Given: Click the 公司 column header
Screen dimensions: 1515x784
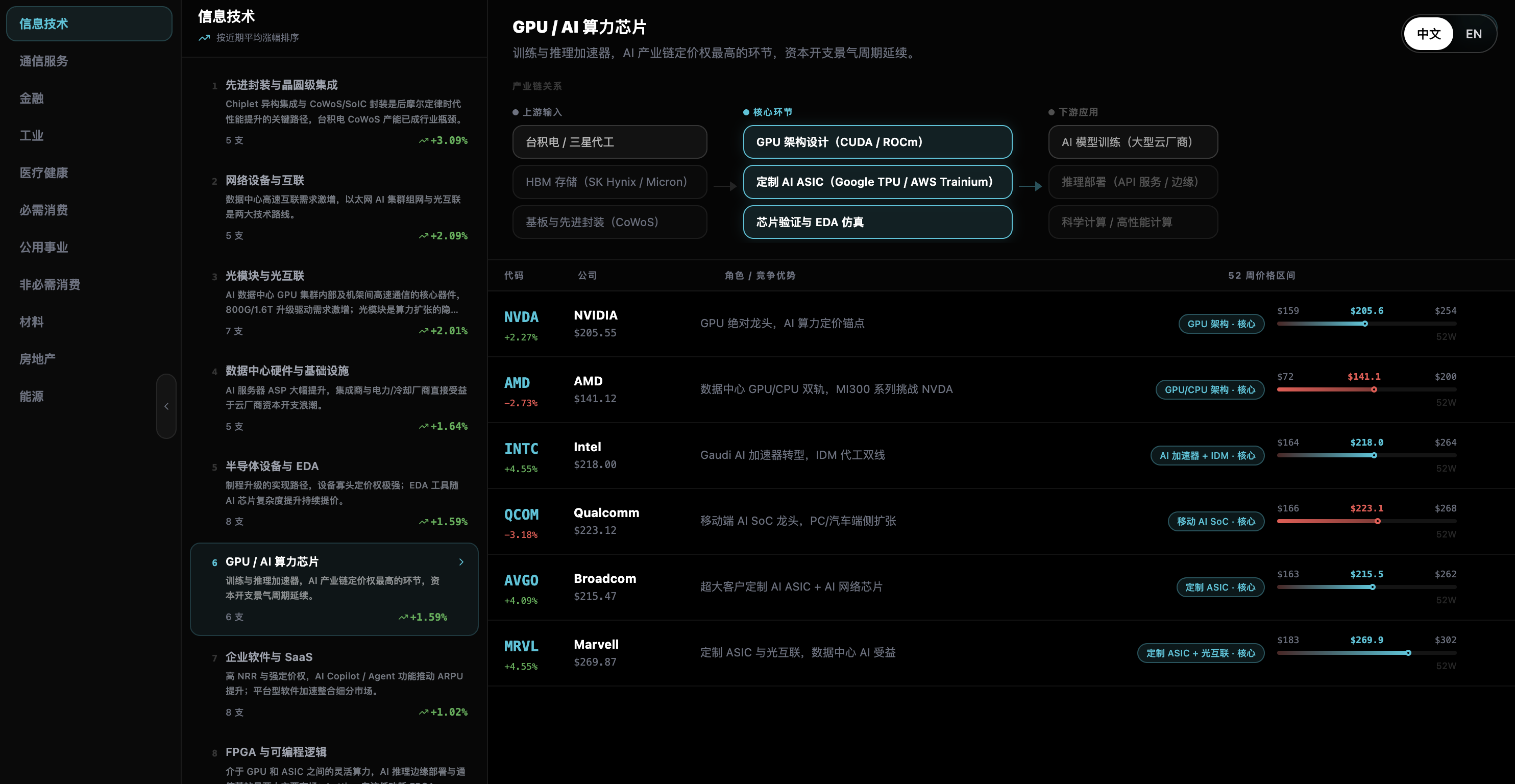Looking at the screenshot, I should (587, 276).
